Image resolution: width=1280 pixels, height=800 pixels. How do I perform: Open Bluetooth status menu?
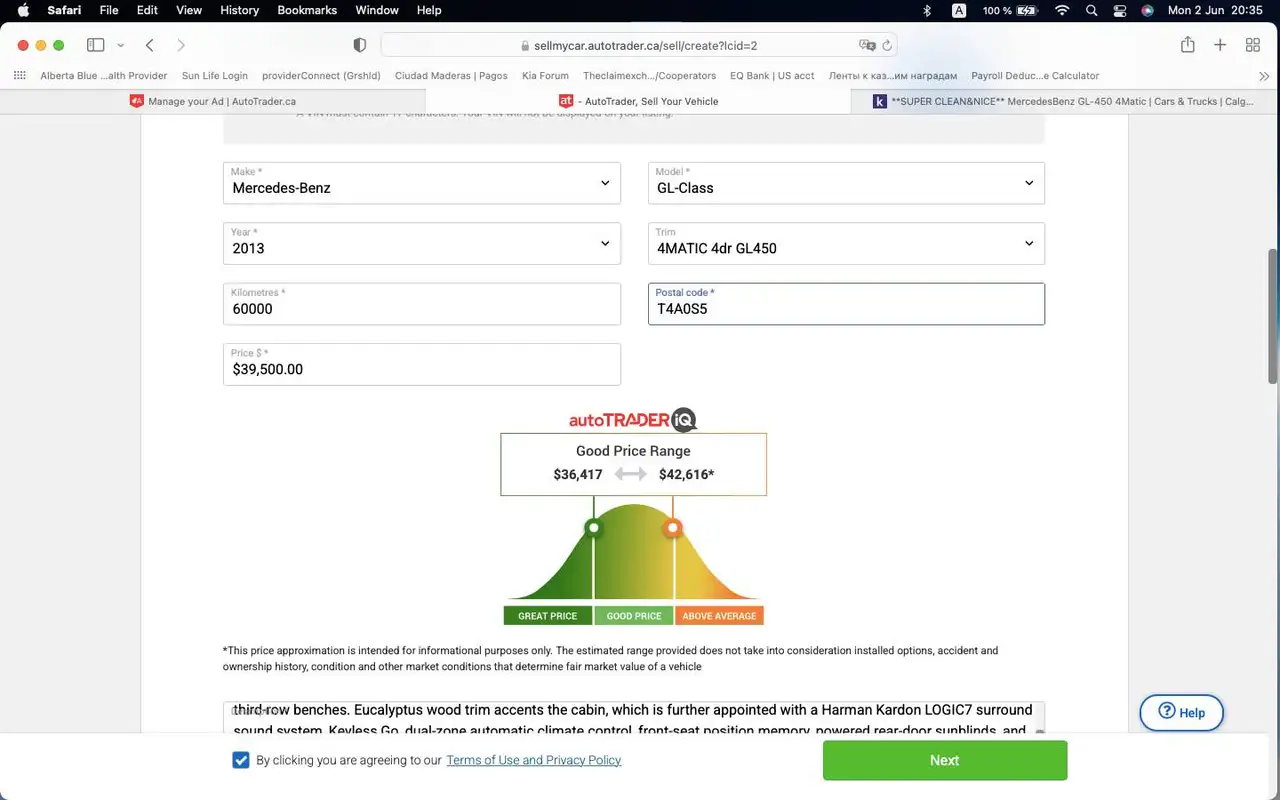927,10
